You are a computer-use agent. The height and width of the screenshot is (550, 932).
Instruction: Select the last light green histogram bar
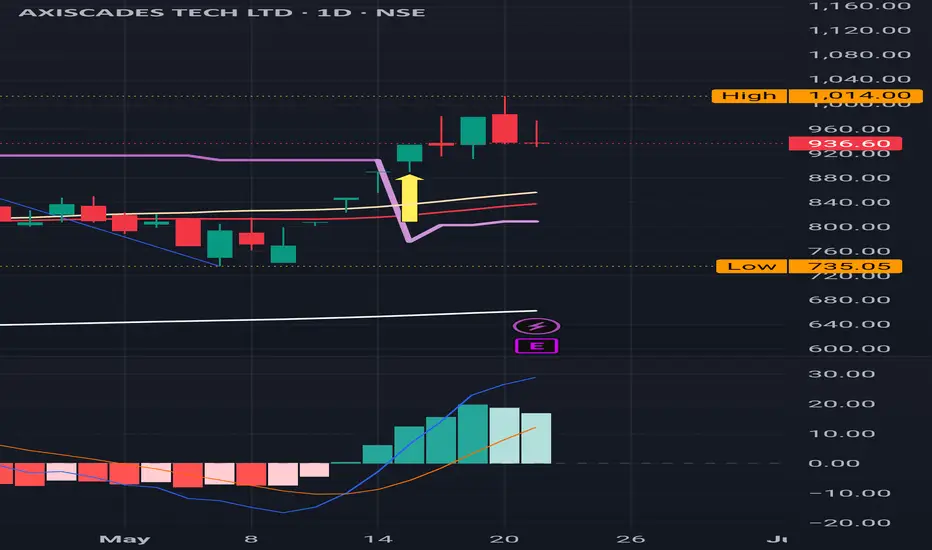[536, 438]
